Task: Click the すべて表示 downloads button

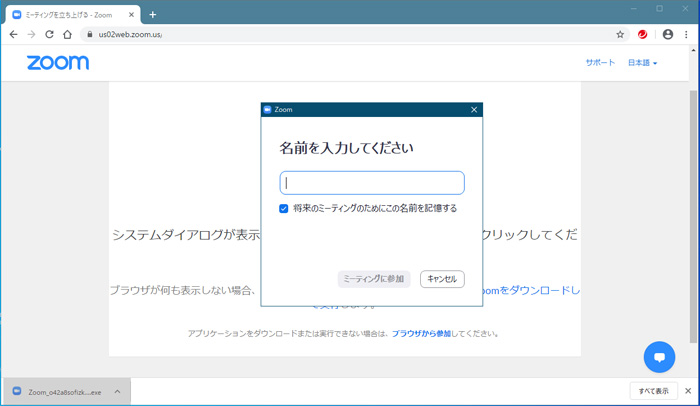Action: [x=654, y=391]
